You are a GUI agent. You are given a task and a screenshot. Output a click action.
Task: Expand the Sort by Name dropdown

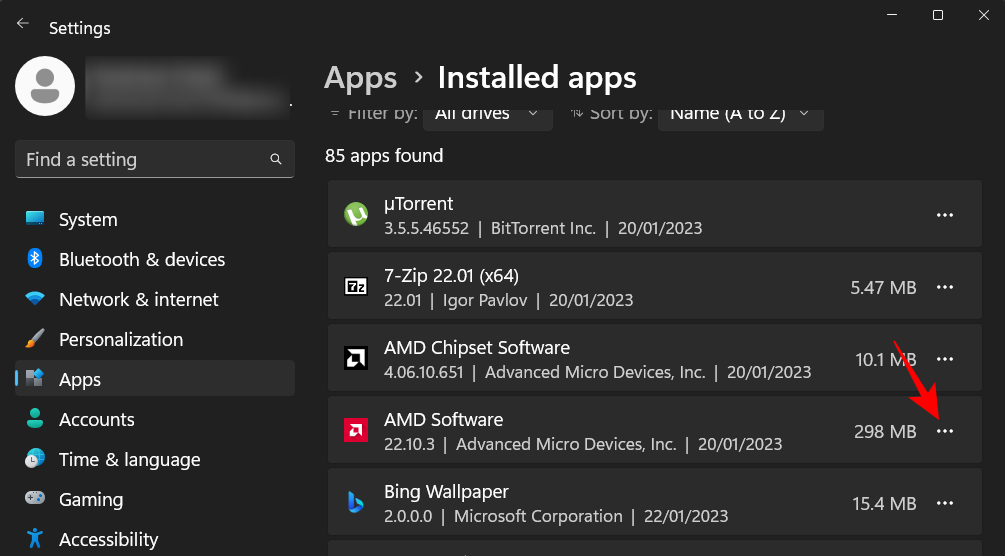[x=740, y=115]
